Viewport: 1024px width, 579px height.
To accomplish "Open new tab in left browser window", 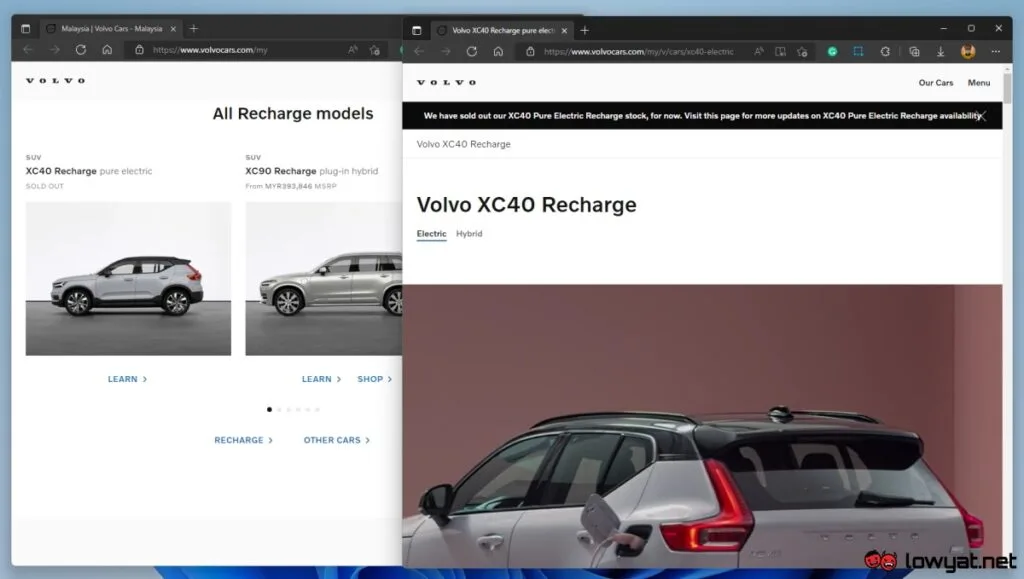I will [193, 29].
